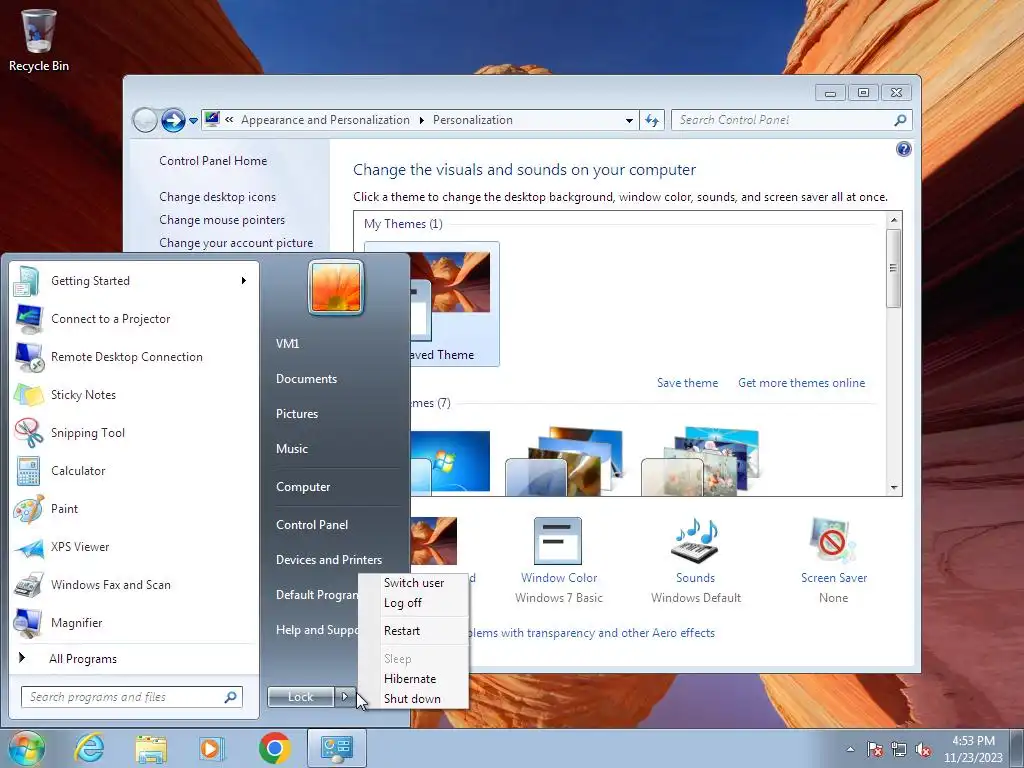This screenshot has height=768, width=1024.
Task: Click the Lock button
Action: pyautogui.click(x=300, y=697)
